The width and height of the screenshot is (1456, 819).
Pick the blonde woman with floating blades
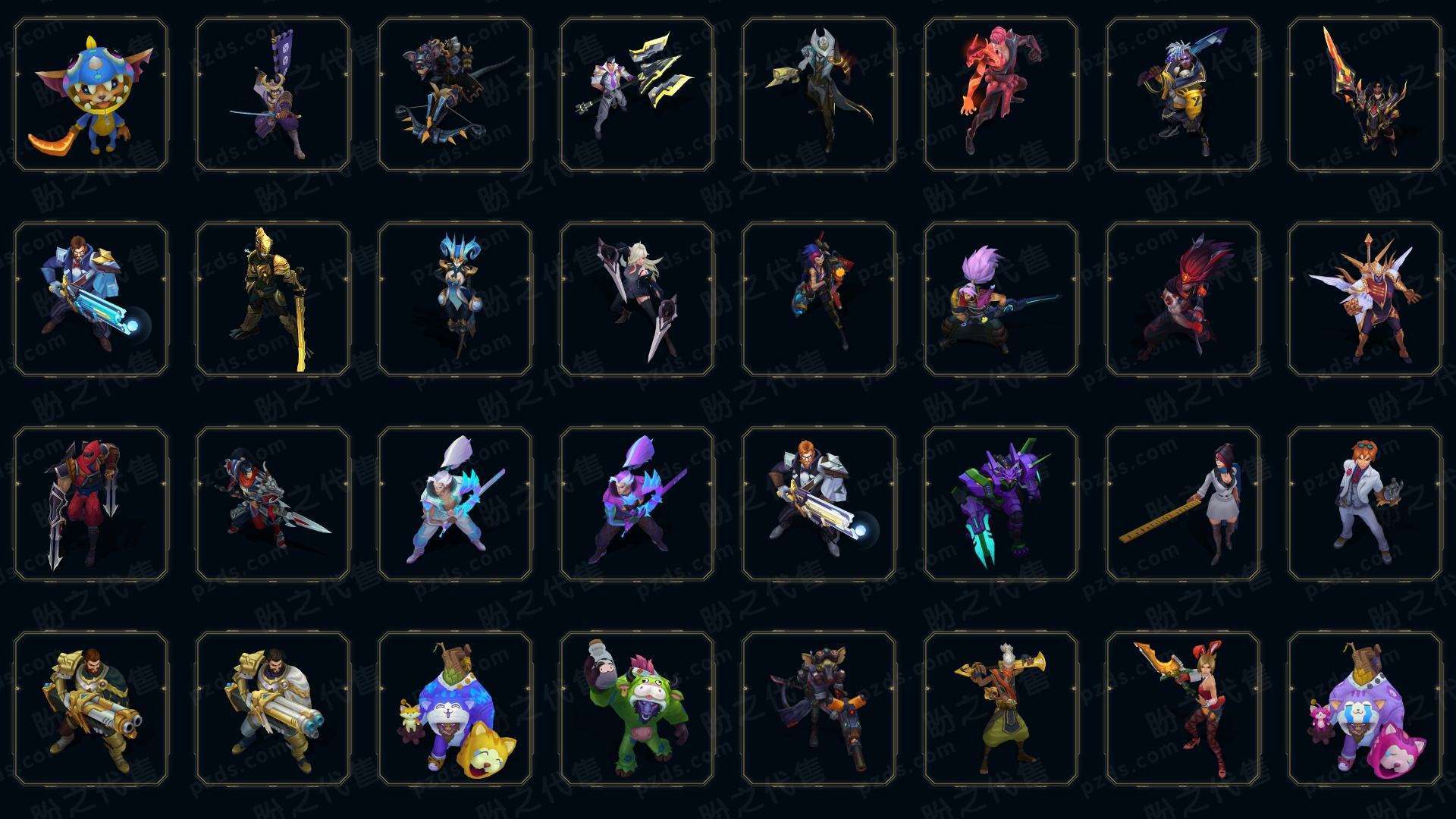[637, 299]
